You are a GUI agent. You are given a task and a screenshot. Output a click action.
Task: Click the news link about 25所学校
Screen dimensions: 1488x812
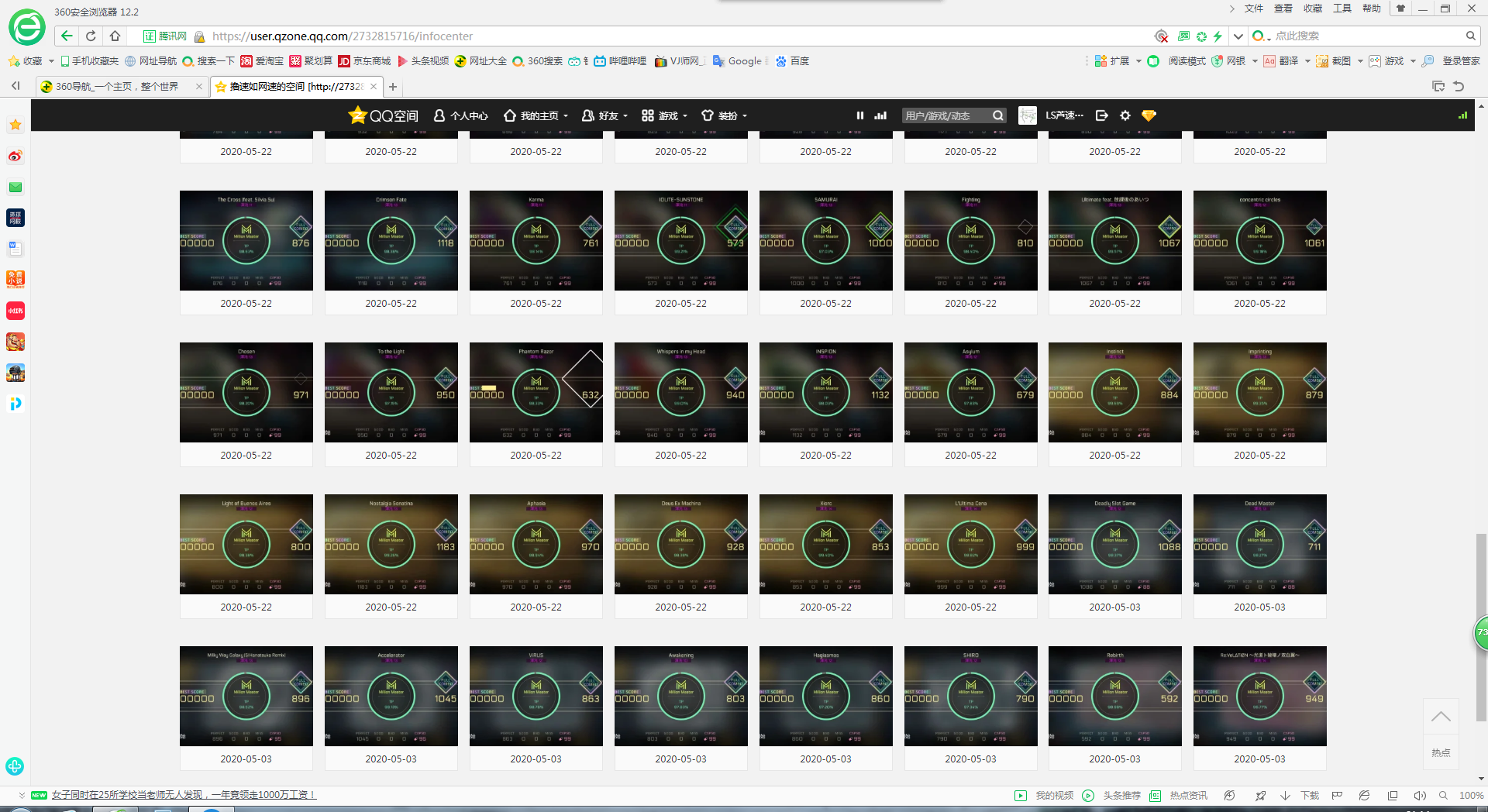(x=184, y=795)
